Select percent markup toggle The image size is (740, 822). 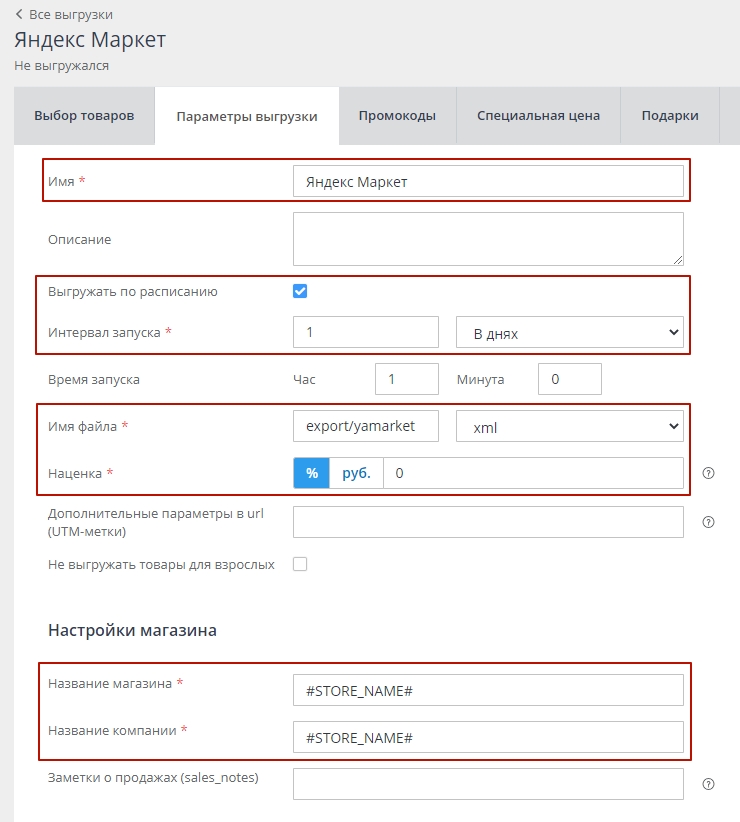click(x=312, y=473)
